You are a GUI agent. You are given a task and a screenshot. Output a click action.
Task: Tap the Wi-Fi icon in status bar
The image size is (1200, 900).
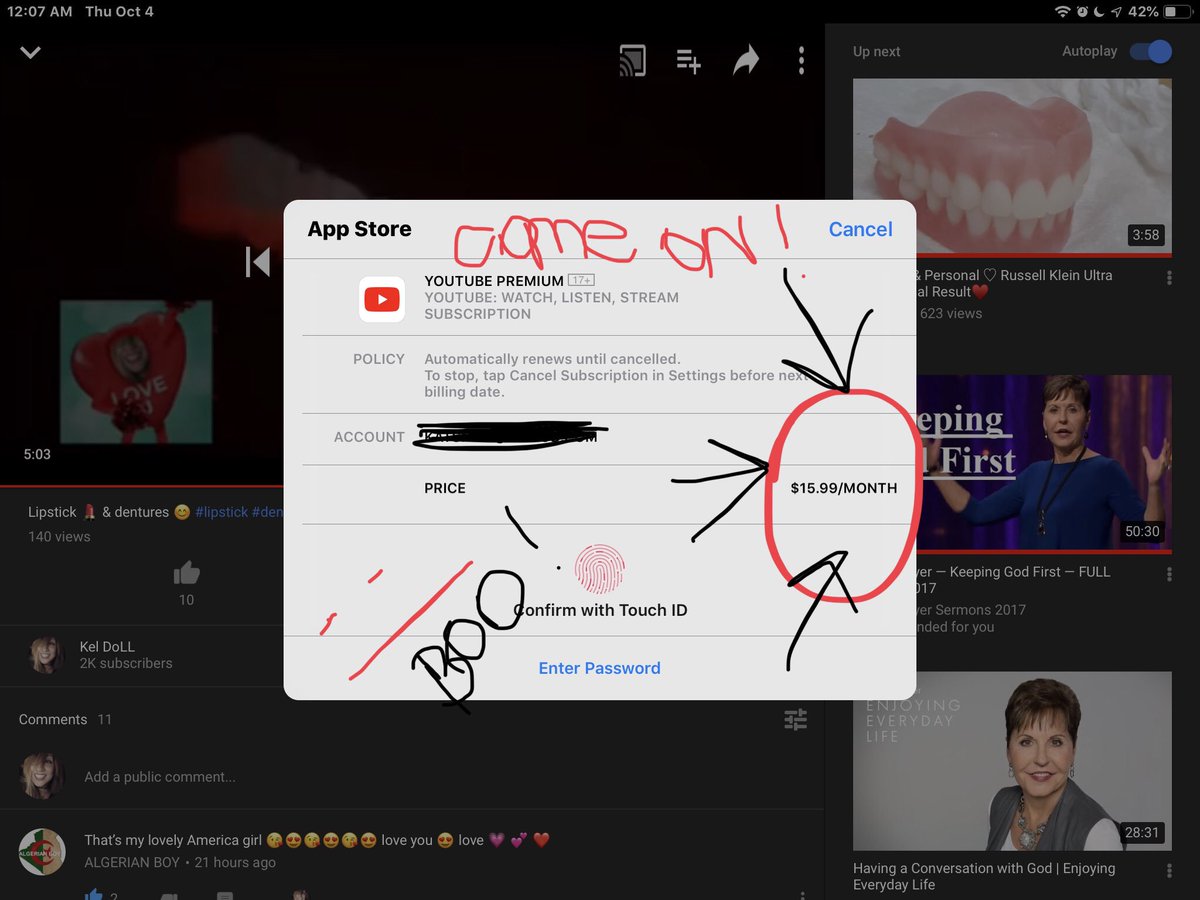coord(1062,12)
